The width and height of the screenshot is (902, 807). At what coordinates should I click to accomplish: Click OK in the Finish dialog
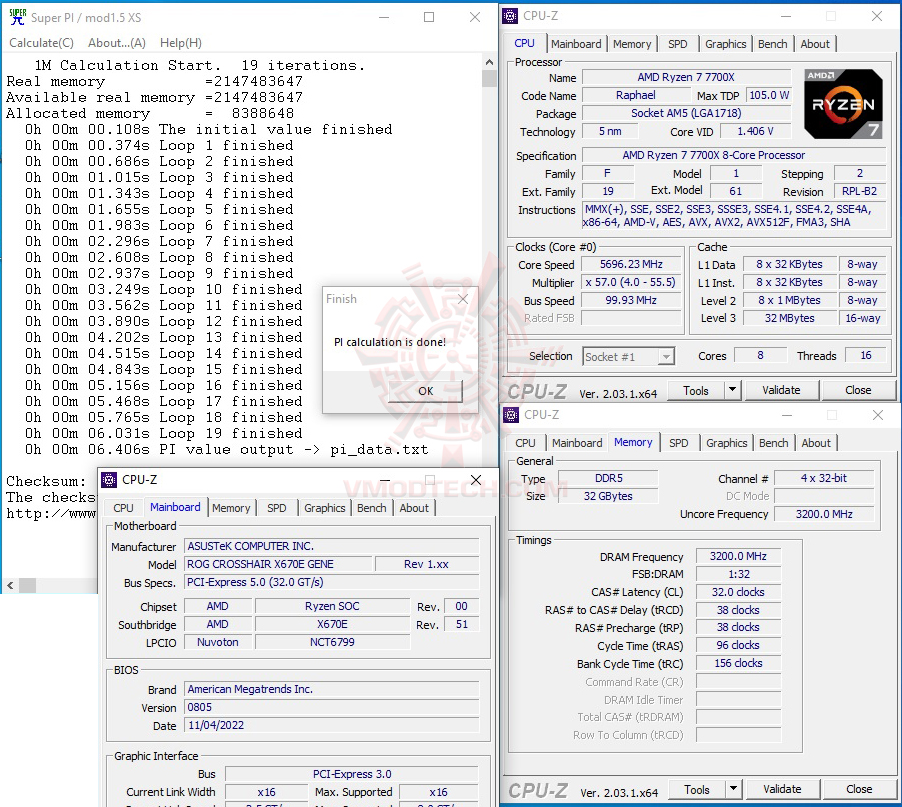[x=425, y=392]
